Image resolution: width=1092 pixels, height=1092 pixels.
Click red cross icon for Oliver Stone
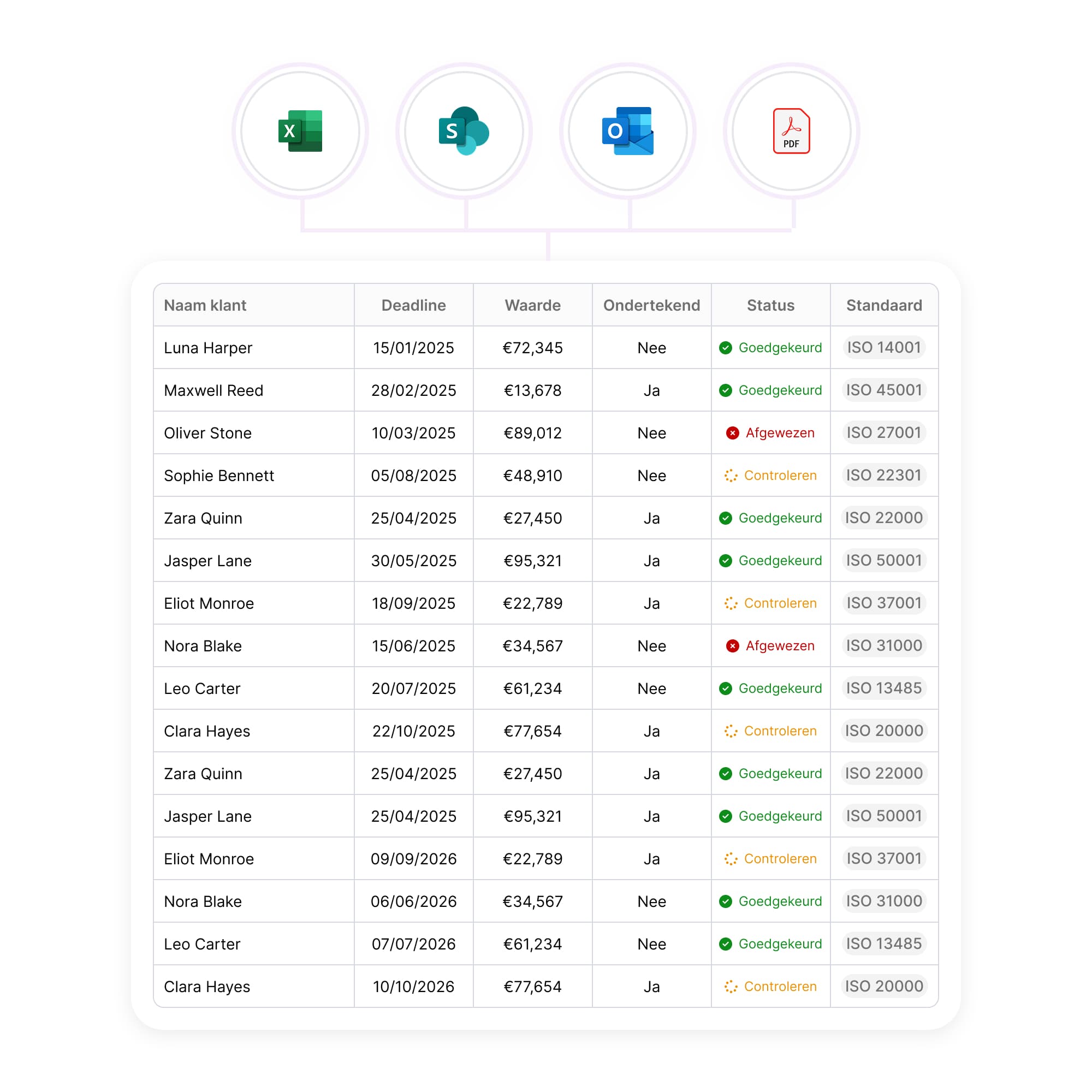click(732, 433)
